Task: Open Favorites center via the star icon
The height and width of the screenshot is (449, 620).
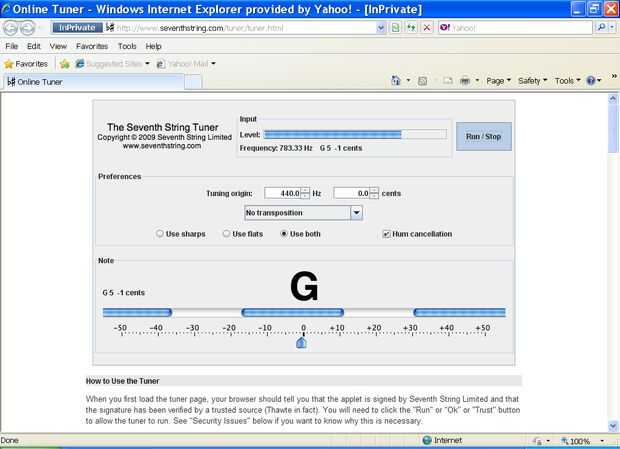Action: point(9,64)
